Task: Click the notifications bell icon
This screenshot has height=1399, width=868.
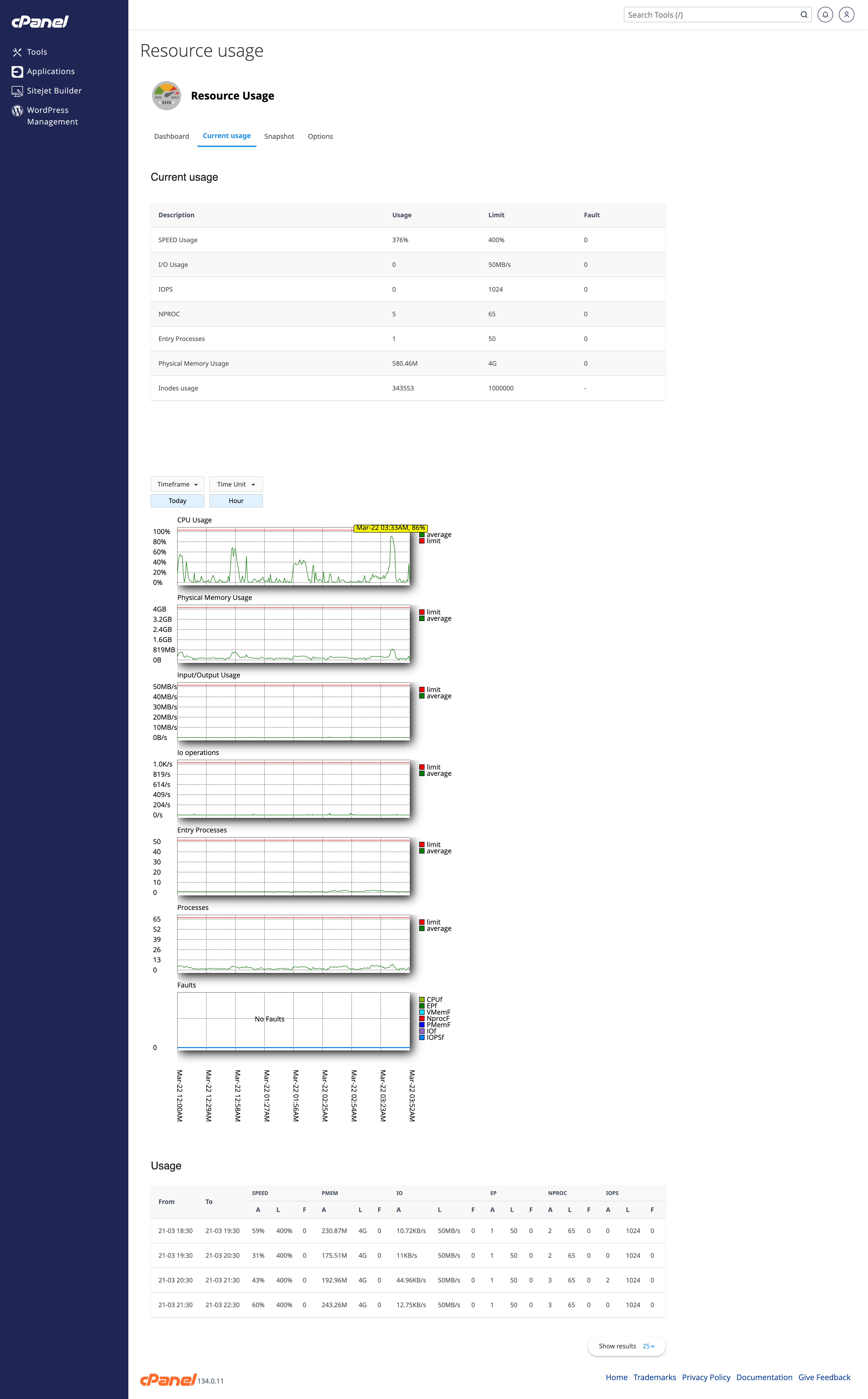Action: 825,15
